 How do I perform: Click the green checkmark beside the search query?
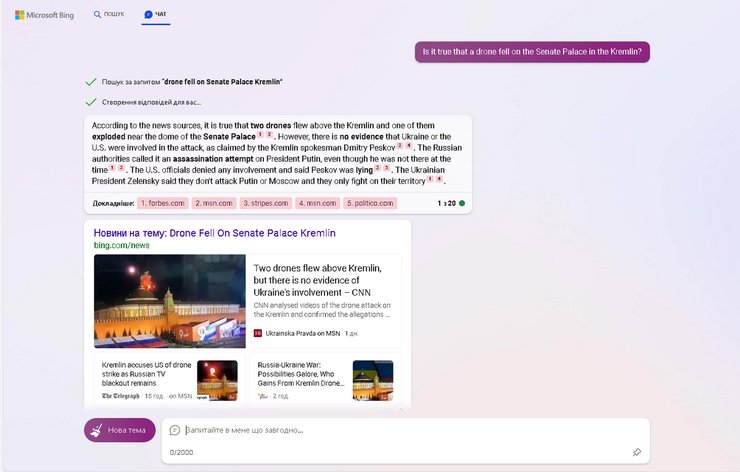tap(91, 82)
